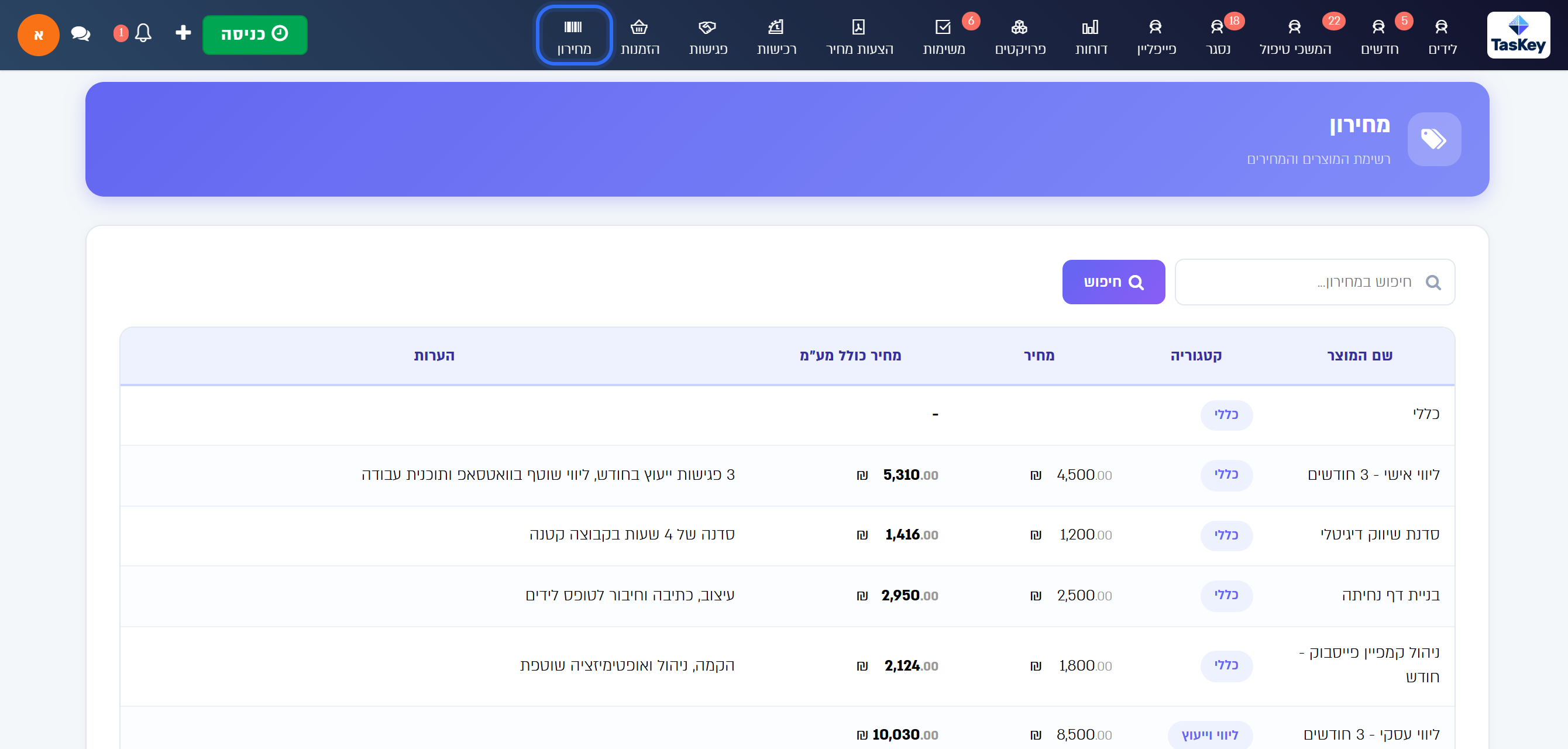Screen dimensions: 1568x749
Task: Click the note הקמה, ניהול ואופטימיזציה שוטפת
Action: coord(627,665)
